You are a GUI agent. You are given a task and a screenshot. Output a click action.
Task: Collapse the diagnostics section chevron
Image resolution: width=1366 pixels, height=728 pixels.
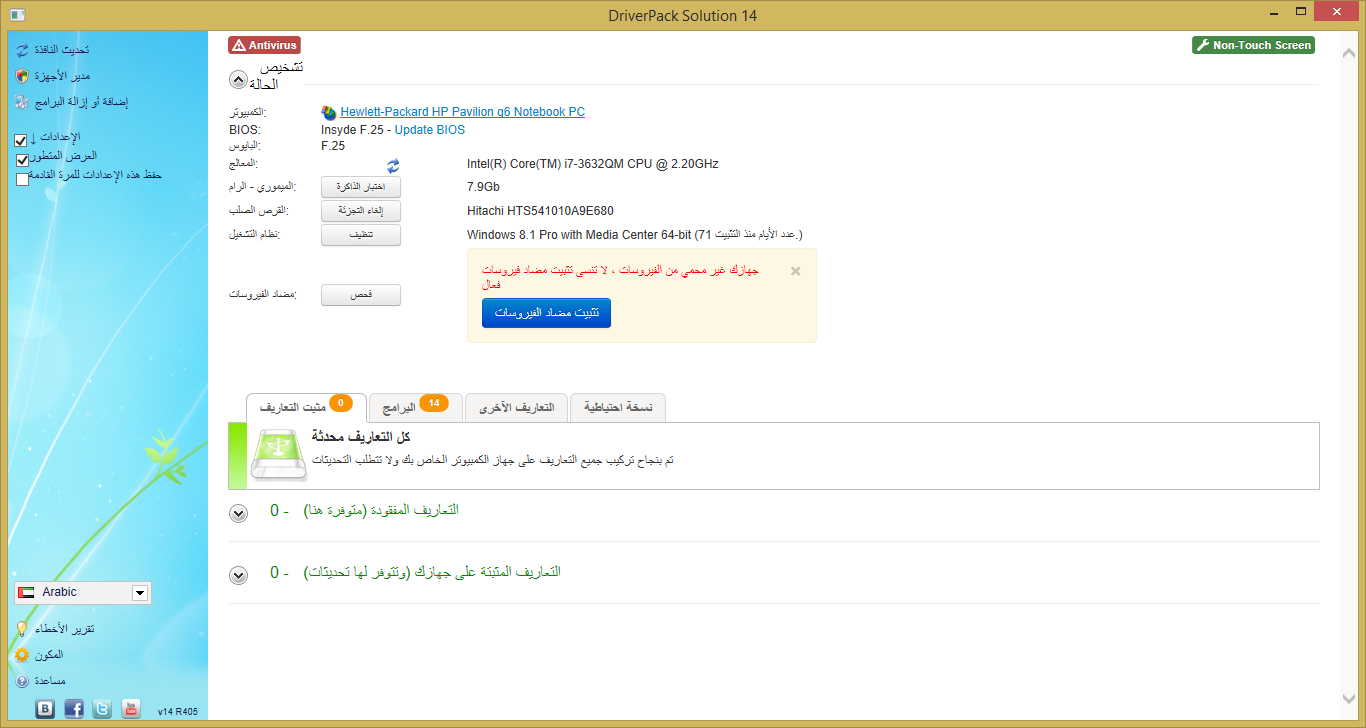(238, 80)
